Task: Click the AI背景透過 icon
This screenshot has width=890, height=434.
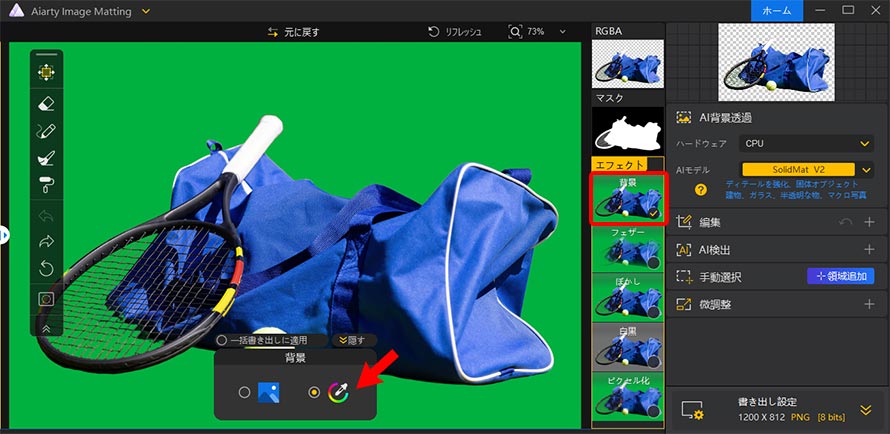Action: 684,118
